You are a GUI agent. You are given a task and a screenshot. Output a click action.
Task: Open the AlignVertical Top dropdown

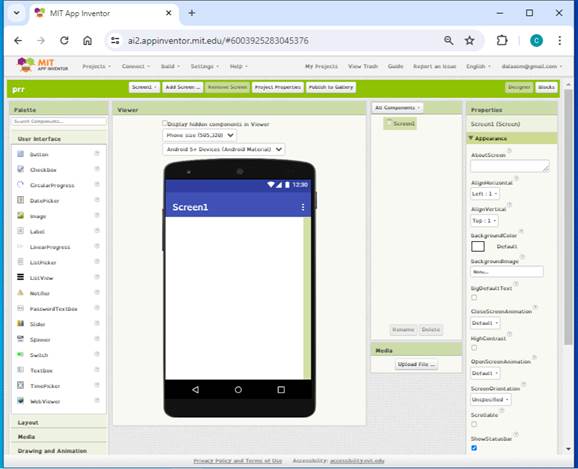[484, 220]
